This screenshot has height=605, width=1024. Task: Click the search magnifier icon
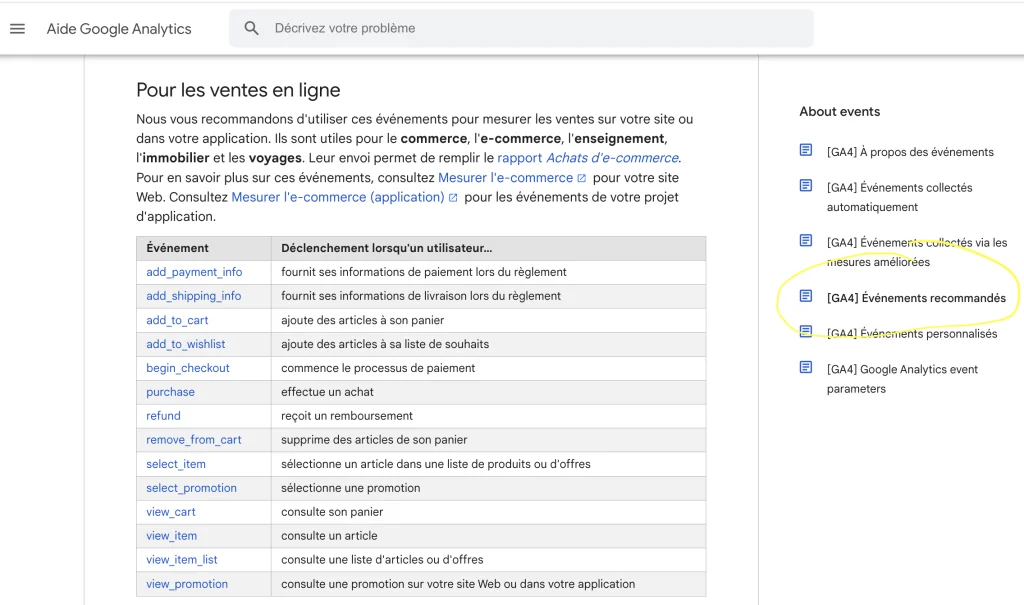tap(252, 29)
